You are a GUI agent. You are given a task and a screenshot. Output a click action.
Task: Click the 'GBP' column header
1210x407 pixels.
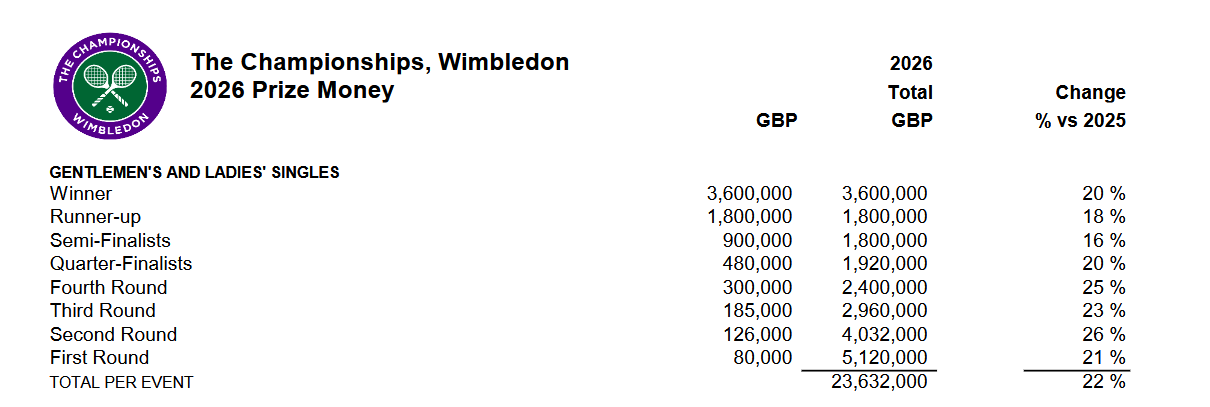point(776,121)
